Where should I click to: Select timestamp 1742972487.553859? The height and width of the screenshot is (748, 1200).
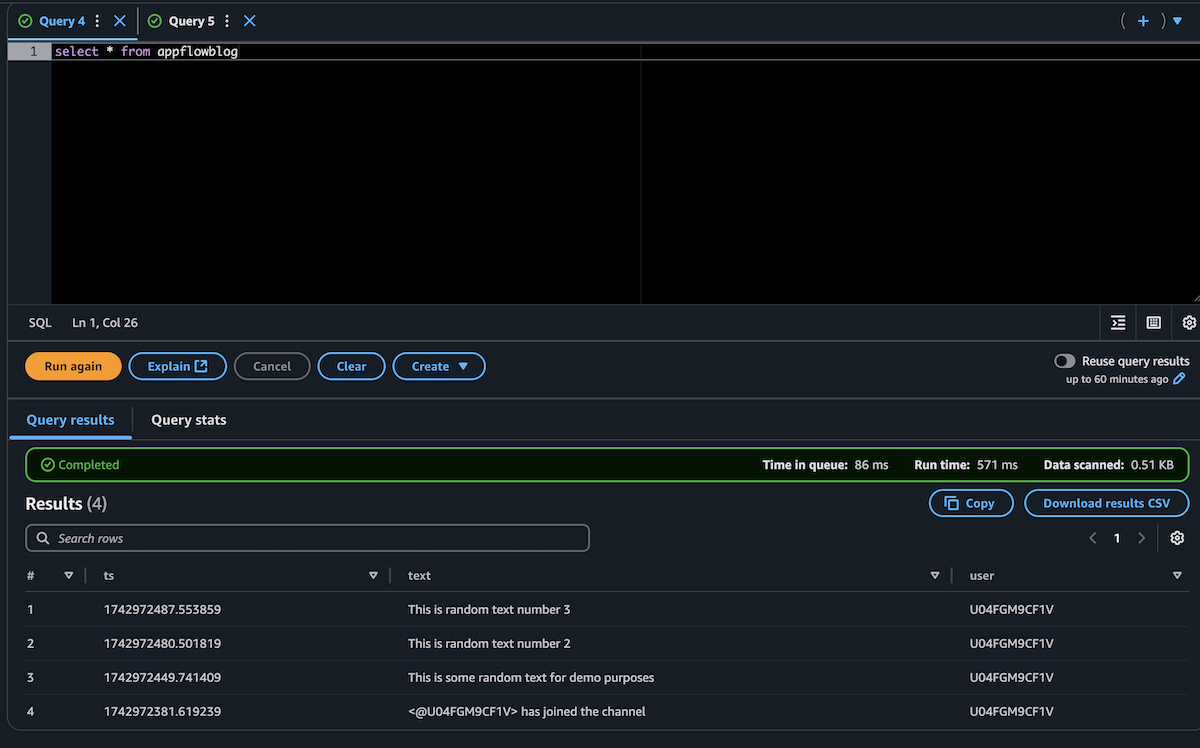[162, 609]
